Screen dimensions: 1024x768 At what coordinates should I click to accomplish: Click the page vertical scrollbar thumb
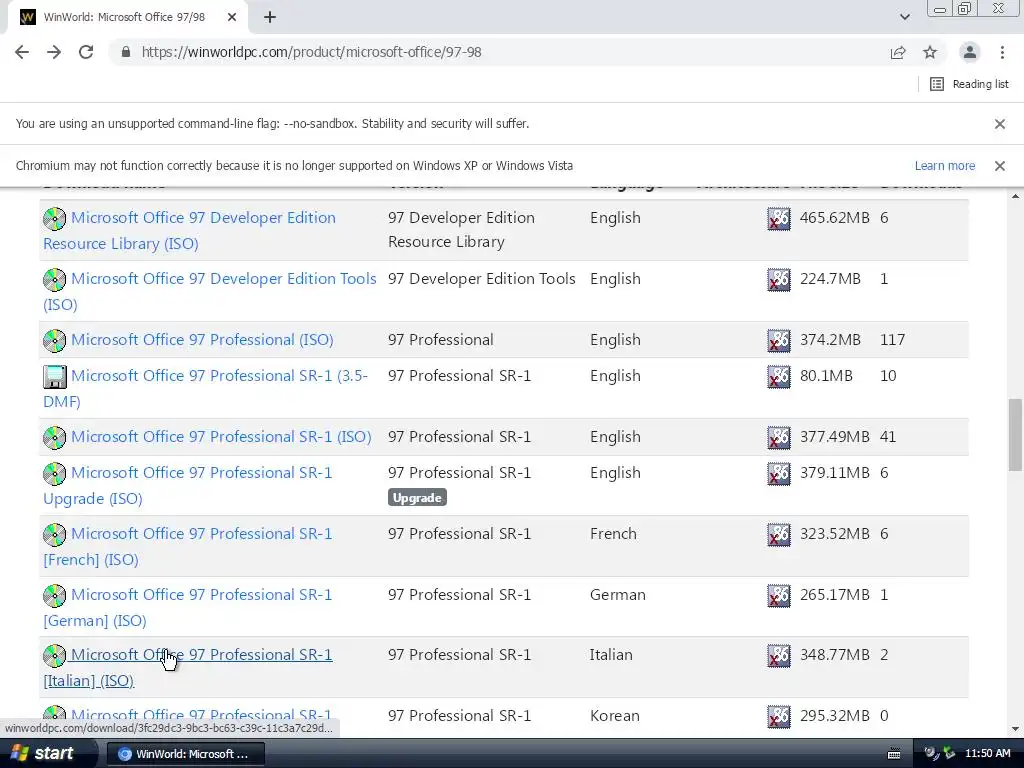(x=1015, y=435)
